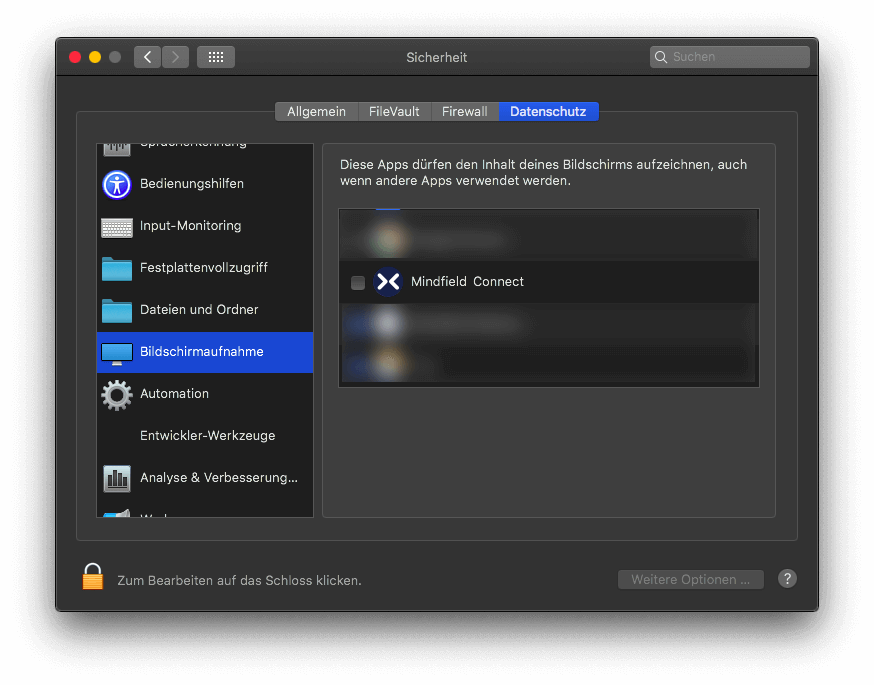Image resolution: width=874 pixels, height=685 pixels.
Task: Open the FileVault tab
Action: [394, 112]
